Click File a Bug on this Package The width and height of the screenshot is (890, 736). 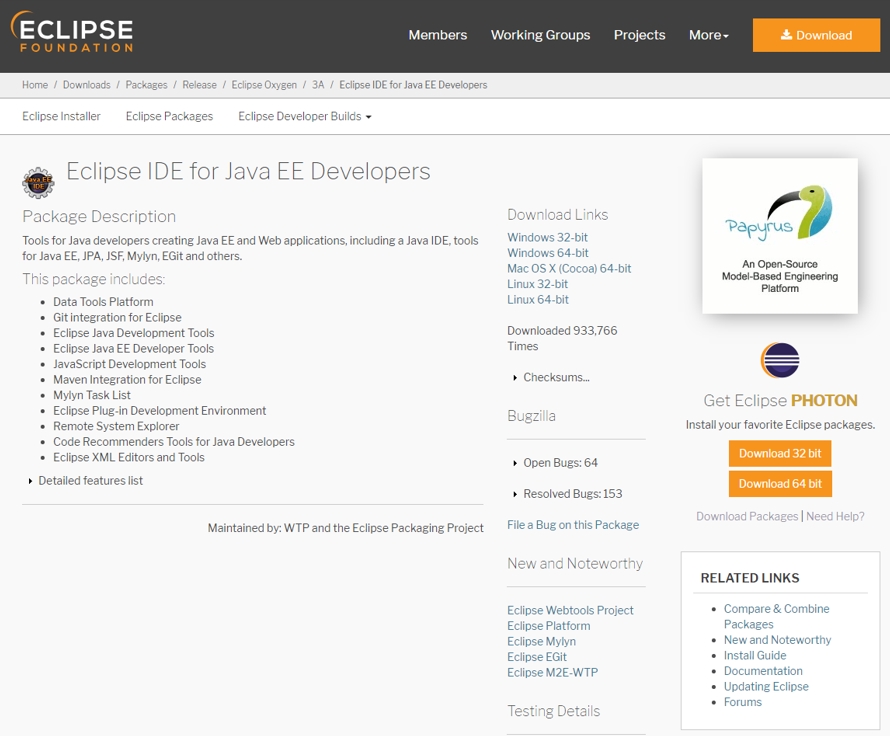click(x=572, y=525)
